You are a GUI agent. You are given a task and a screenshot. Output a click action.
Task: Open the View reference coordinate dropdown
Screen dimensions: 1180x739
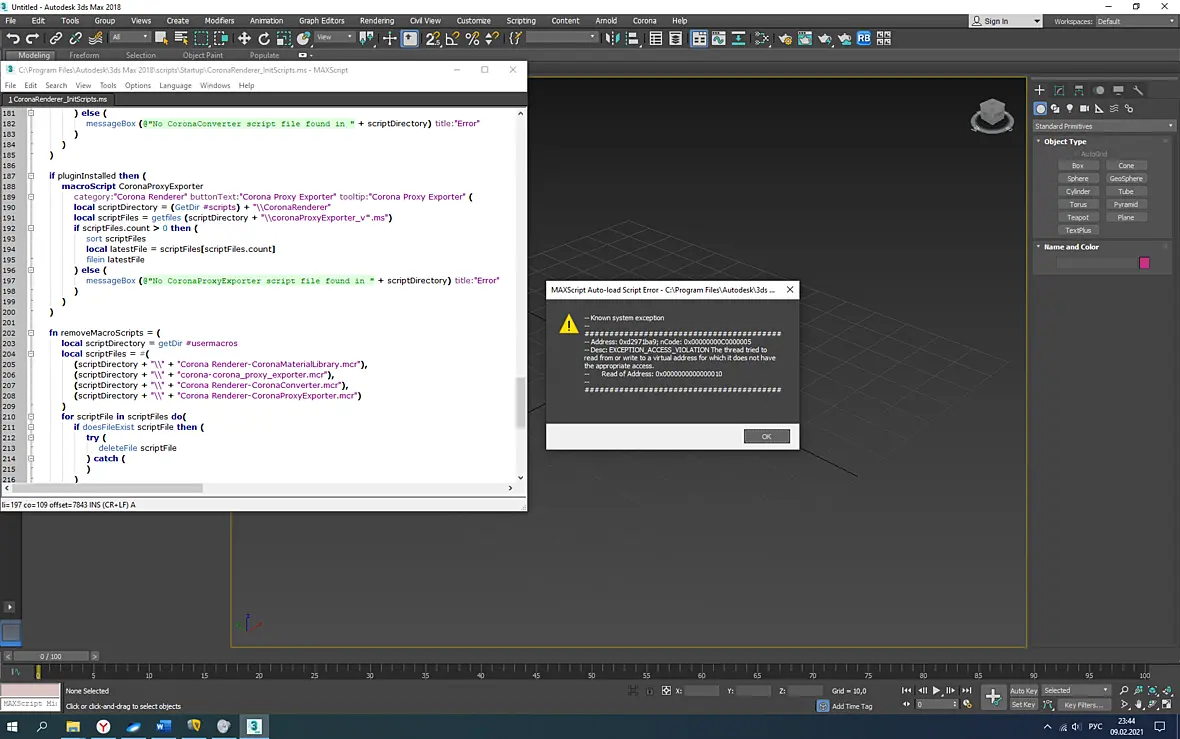click(x=335, y=37)
